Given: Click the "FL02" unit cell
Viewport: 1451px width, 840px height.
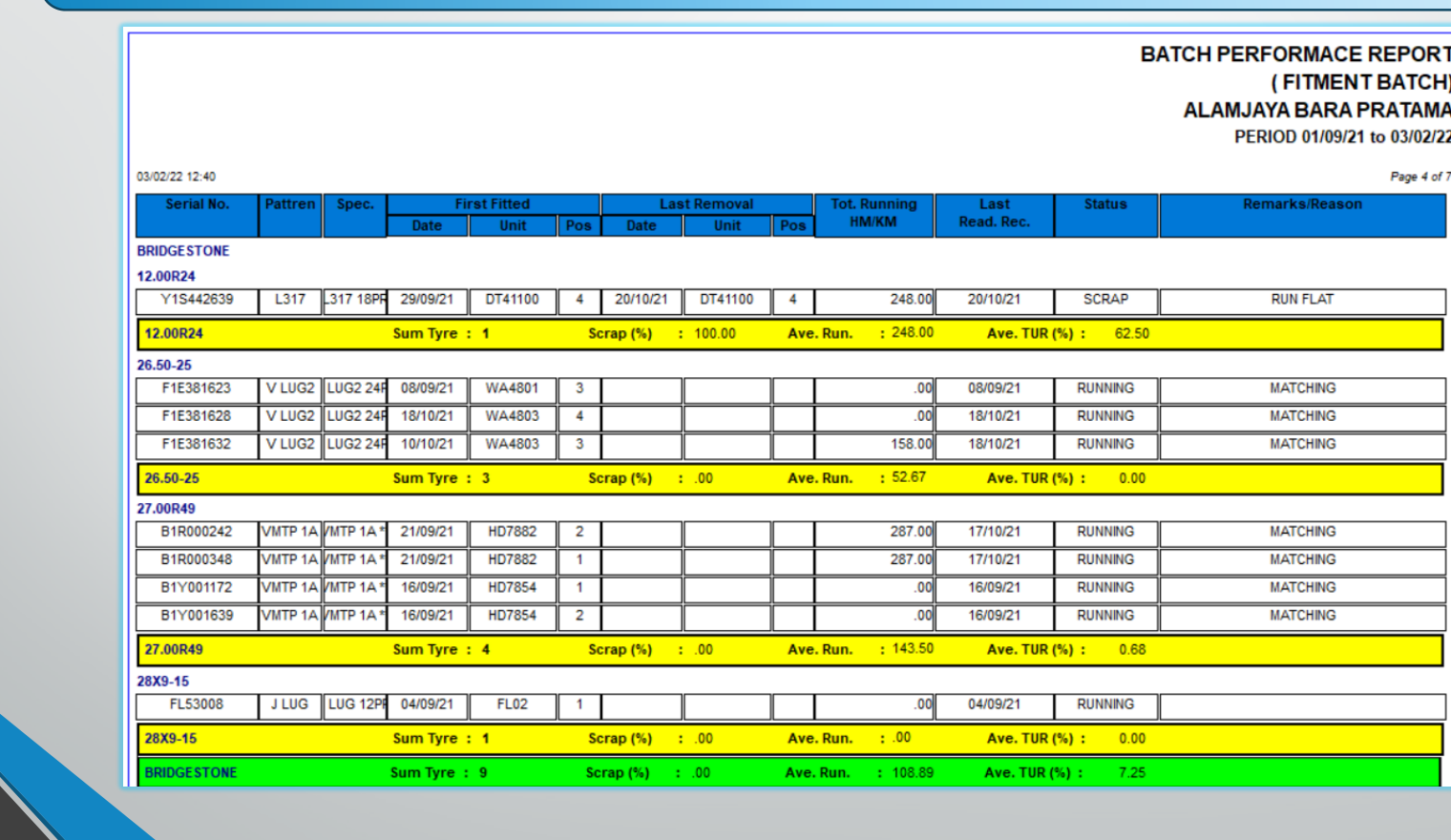Looking at the screenshot, I should 512,704.
